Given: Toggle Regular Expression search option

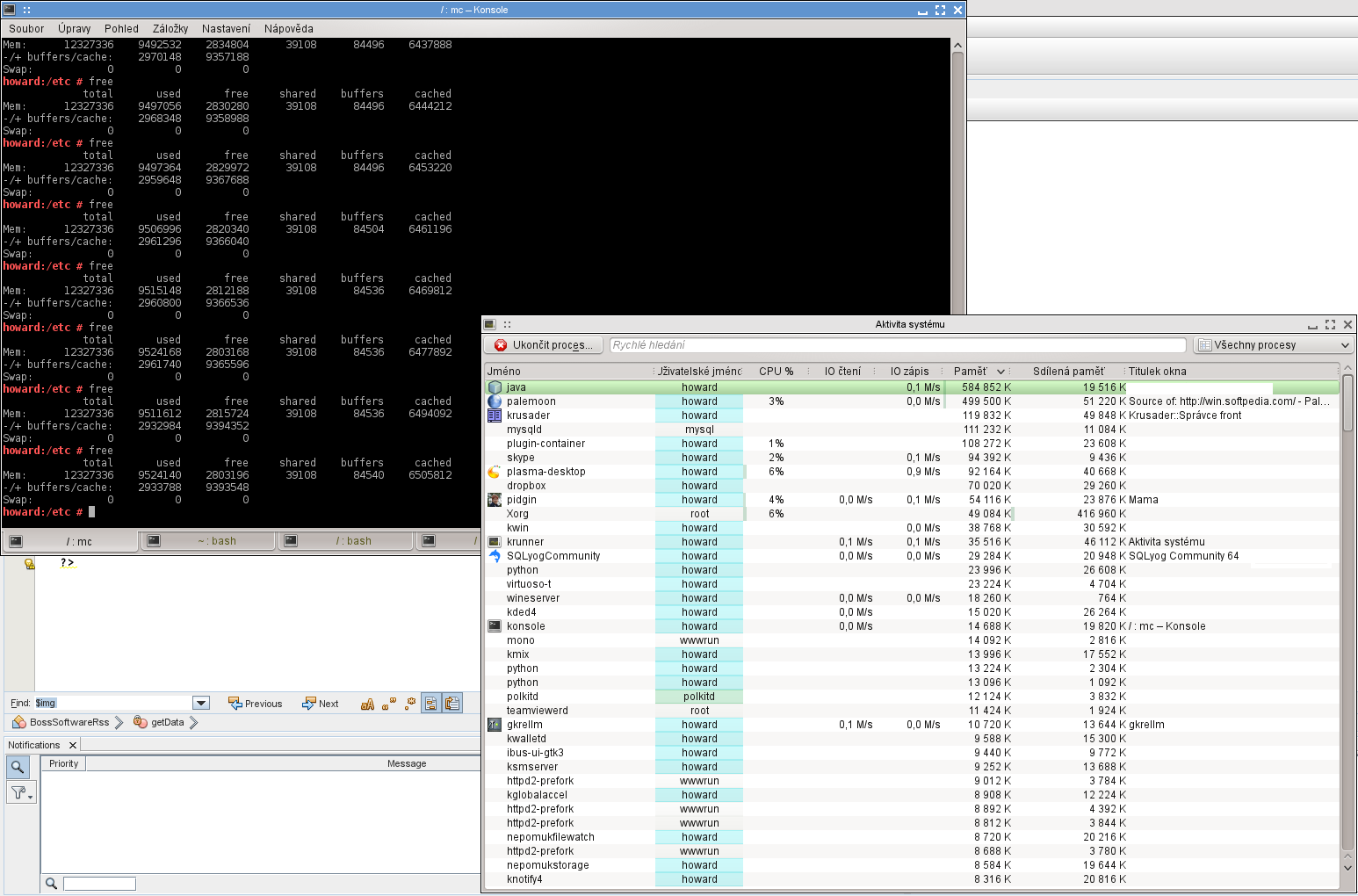Looking at the screenshot, I should [409, 704].
